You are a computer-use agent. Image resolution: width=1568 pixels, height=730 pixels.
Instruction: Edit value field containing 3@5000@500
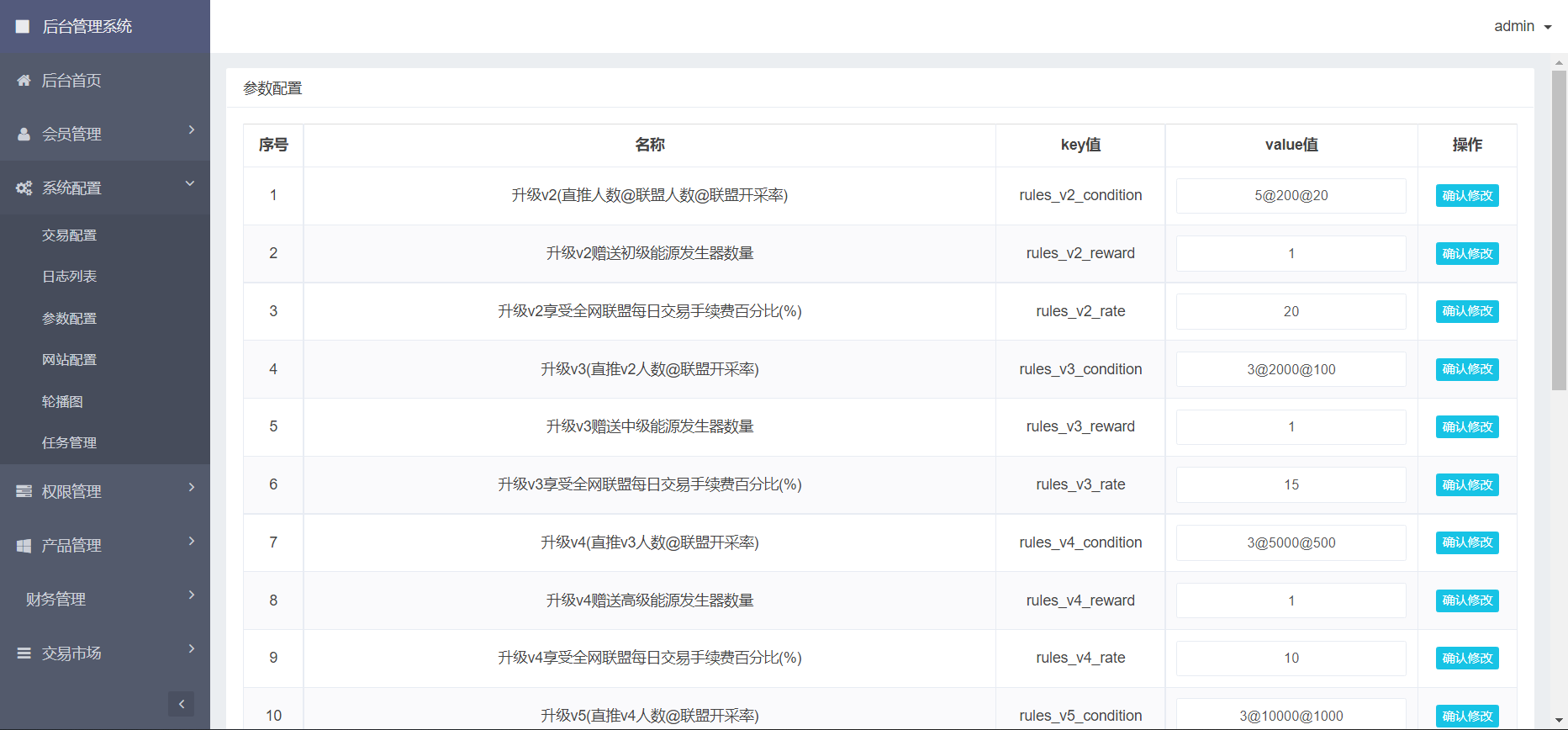pos(1291,542)
